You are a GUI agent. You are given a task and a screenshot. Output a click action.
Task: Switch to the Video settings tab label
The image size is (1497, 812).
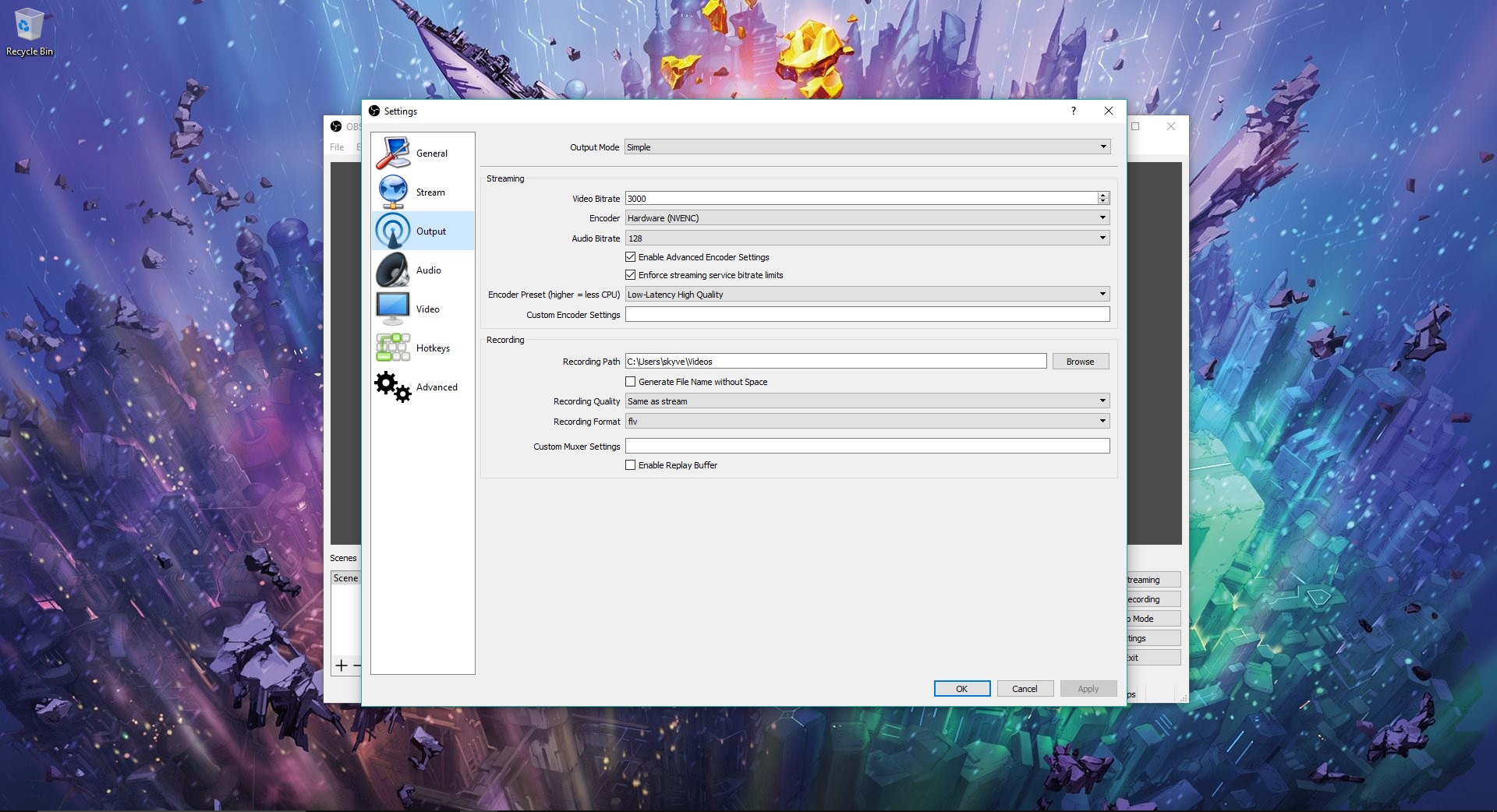[428, 309]
